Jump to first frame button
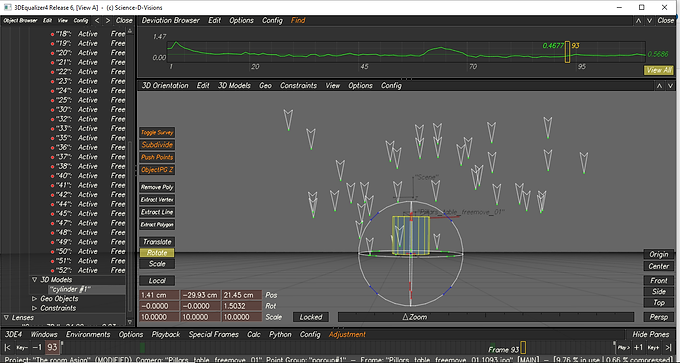680x363 pixels. pos(7,347)
